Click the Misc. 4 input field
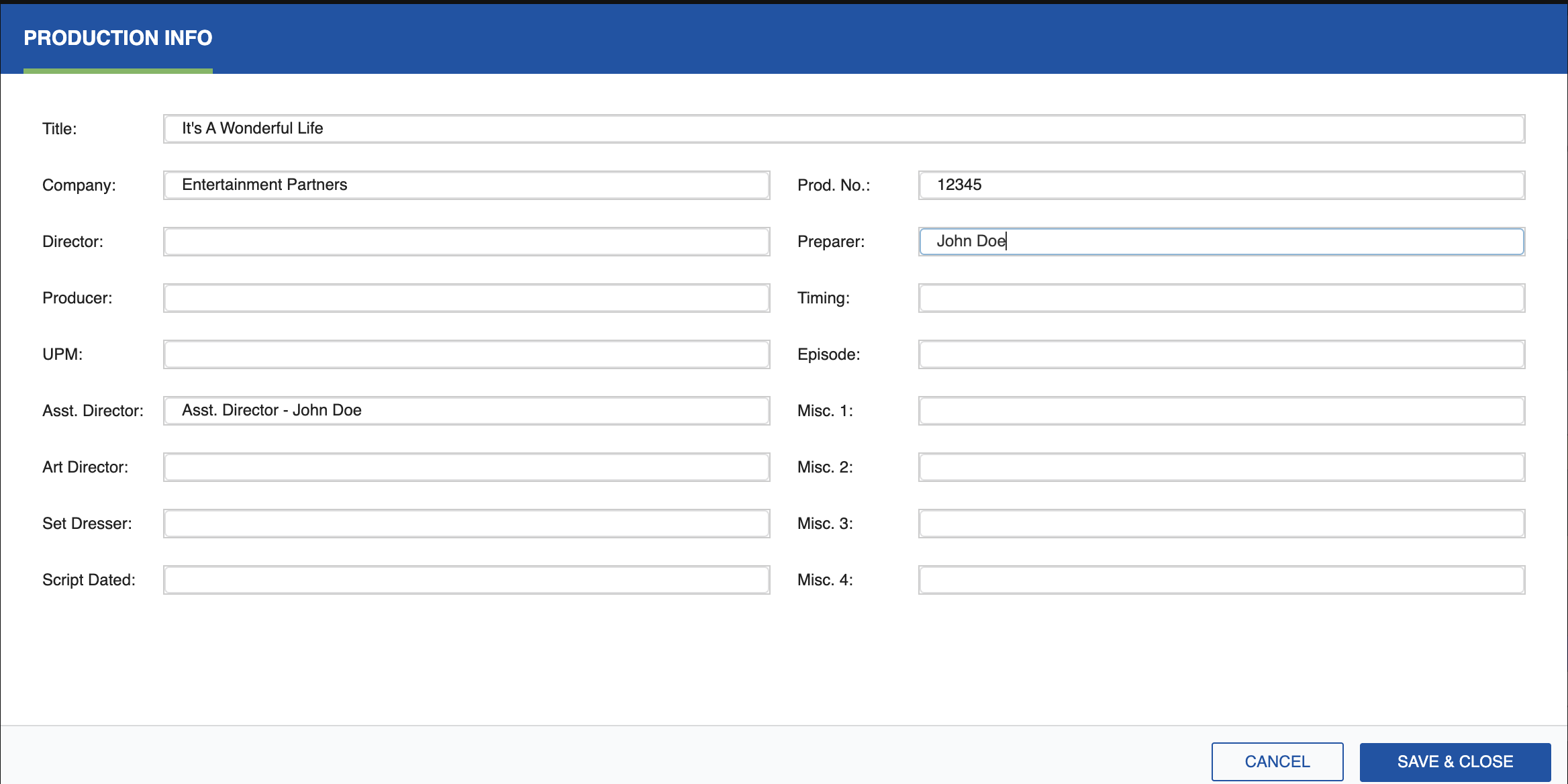The width and height of the screenshot is (1568, 784). [x=1221, y=579]
